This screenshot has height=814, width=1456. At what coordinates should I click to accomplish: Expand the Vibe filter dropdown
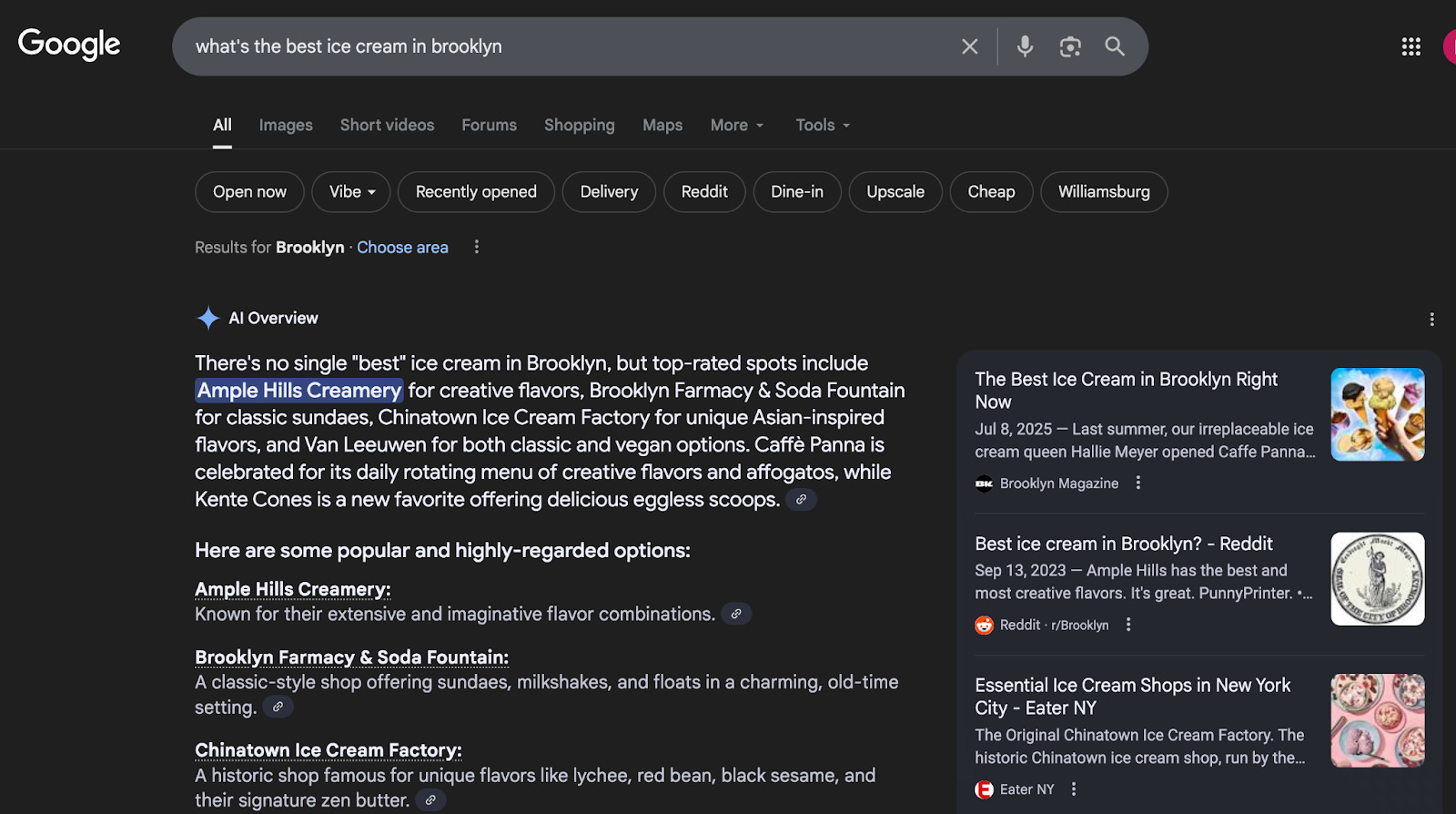(x=351, y=192)
